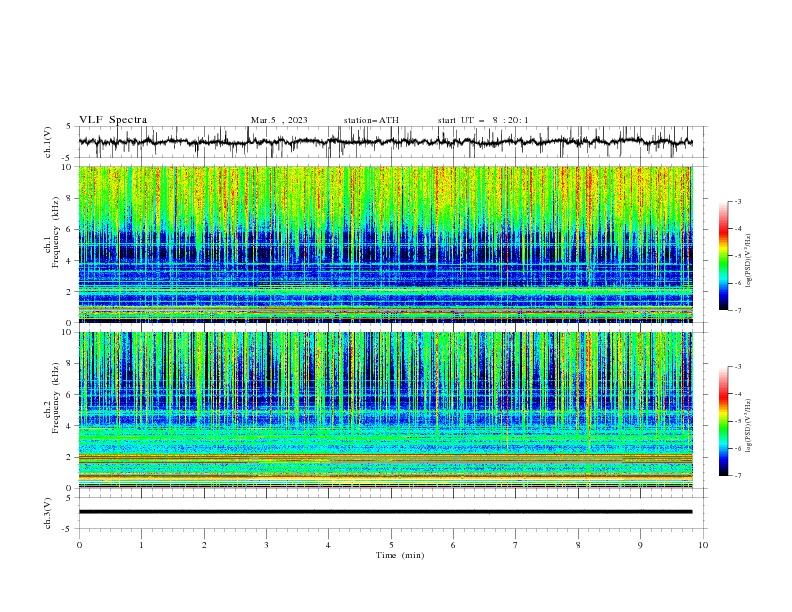Click the ch.3 flat black trace
The height and width of the screenshot is (612, 792).
coord(385,512)
